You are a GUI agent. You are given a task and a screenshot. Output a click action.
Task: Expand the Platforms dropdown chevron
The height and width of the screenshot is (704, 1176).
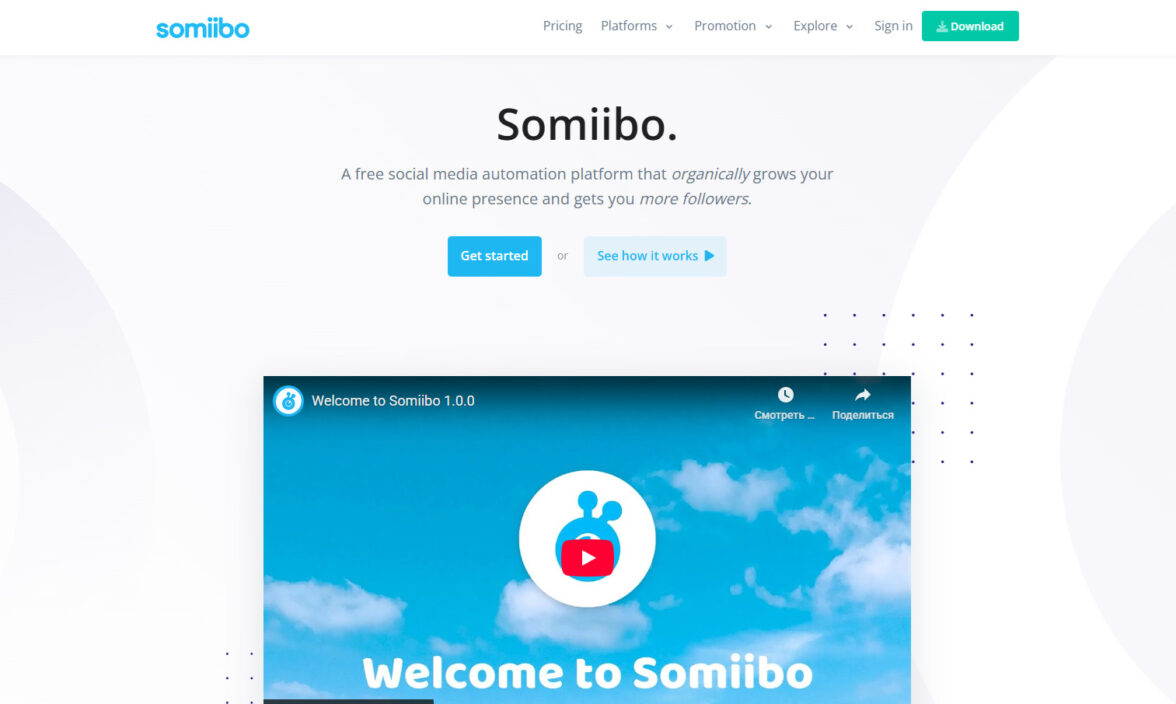pyautogui.click(x=669, y=27)
